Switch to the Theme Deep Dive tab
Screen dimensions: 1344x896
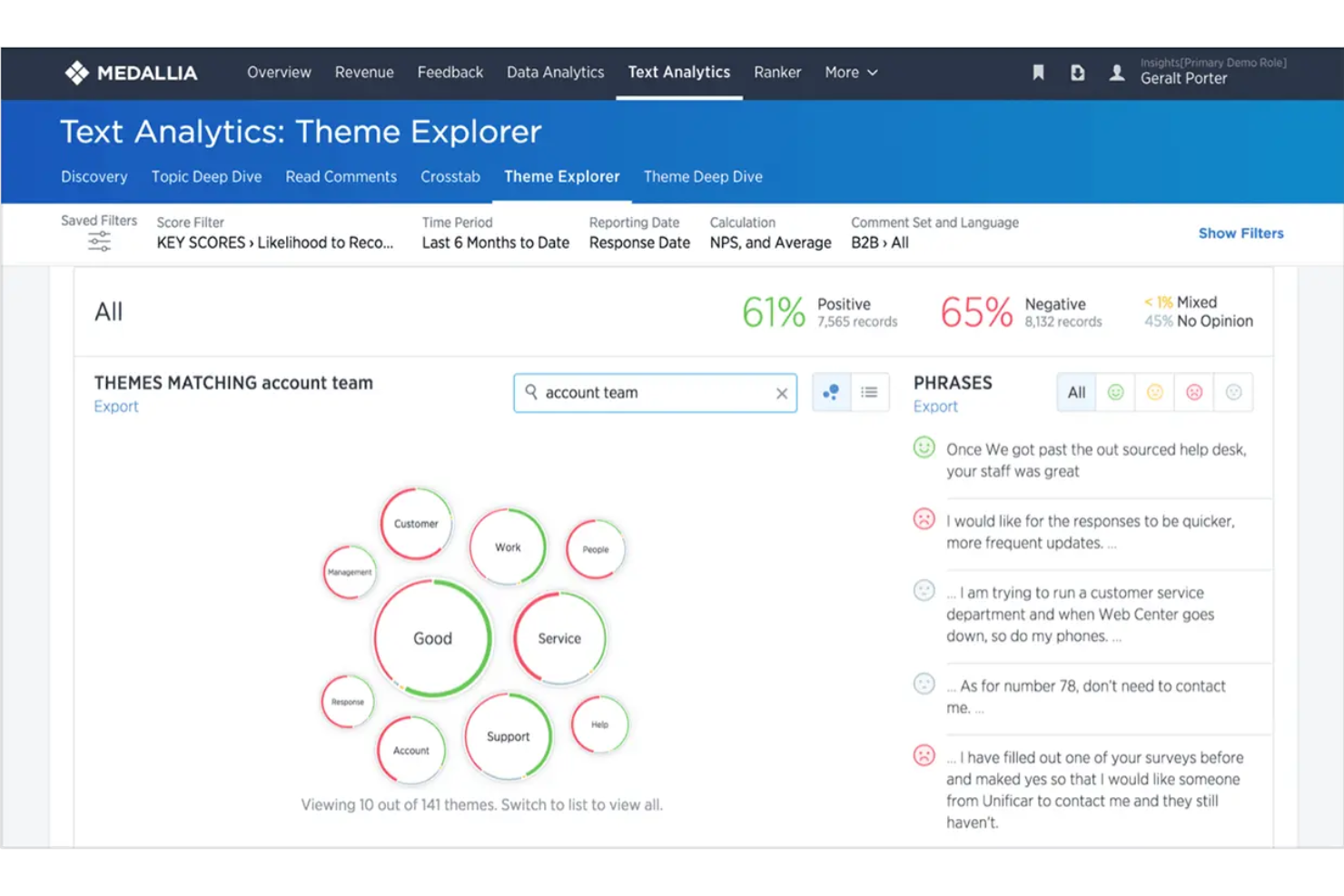[702, 176]
